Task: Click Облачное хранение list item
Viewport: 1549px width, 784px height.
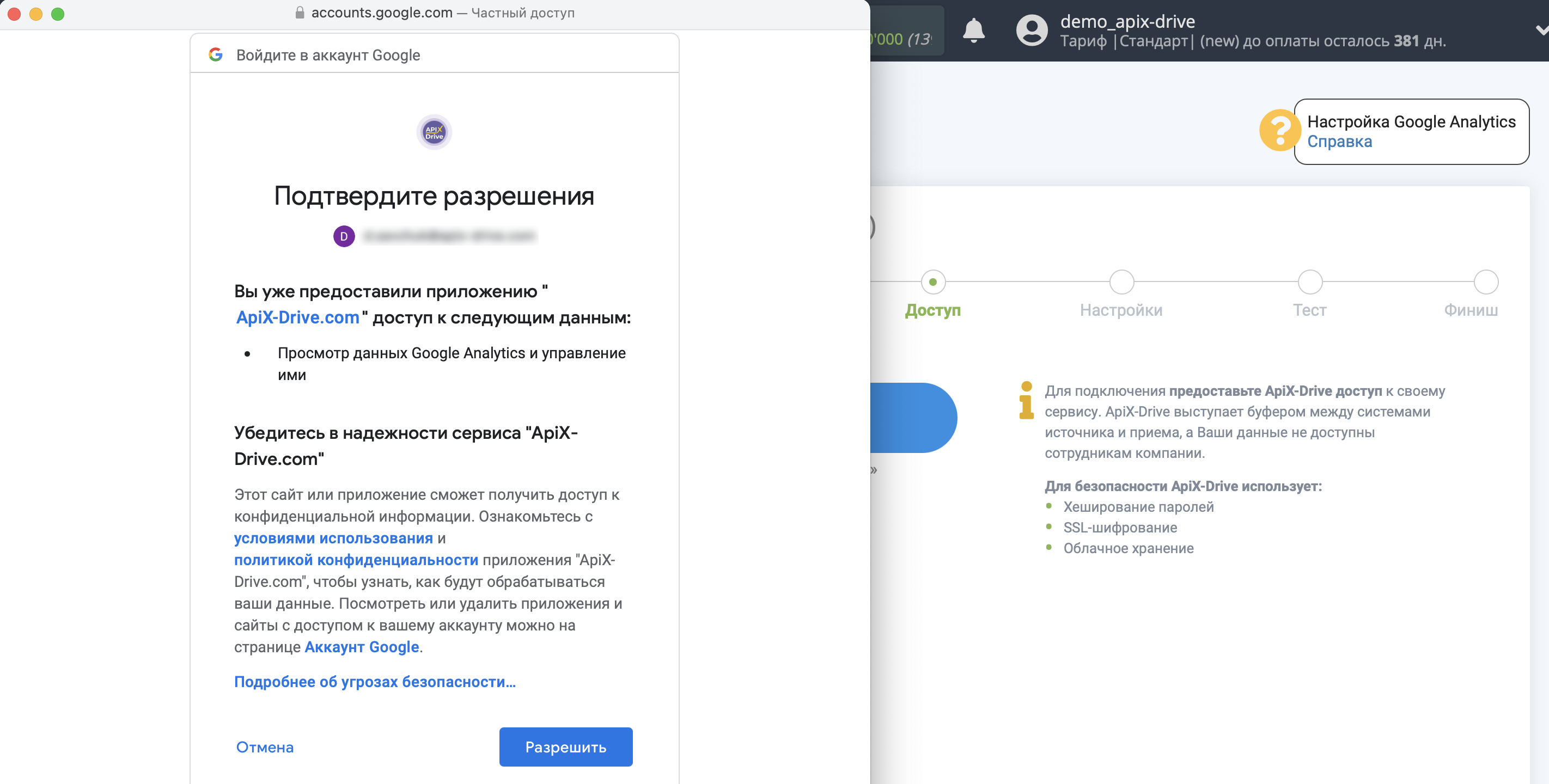Action: (1128, 548)
